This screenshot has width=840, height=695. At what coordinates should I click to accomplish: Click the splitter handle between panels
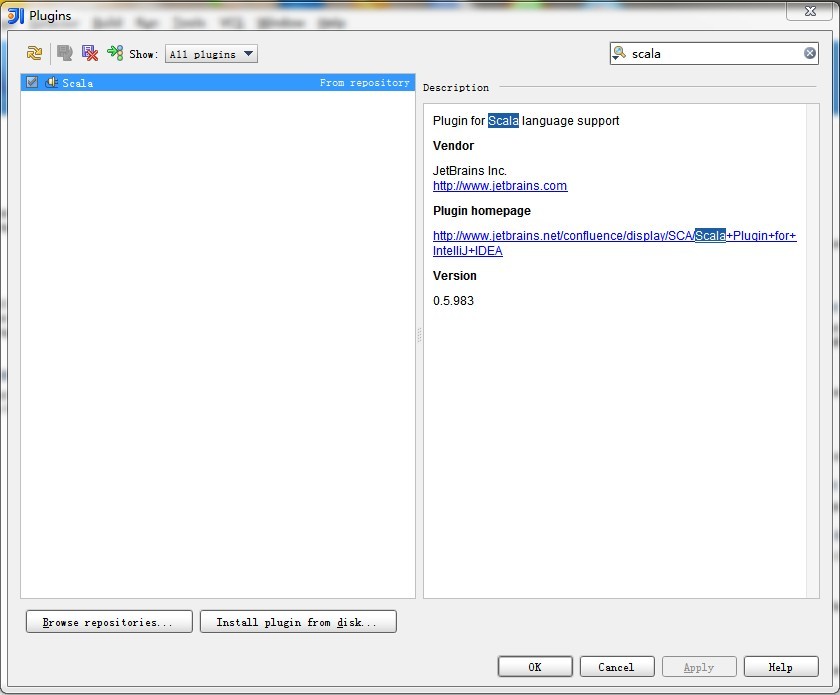[x=419, y=335]
